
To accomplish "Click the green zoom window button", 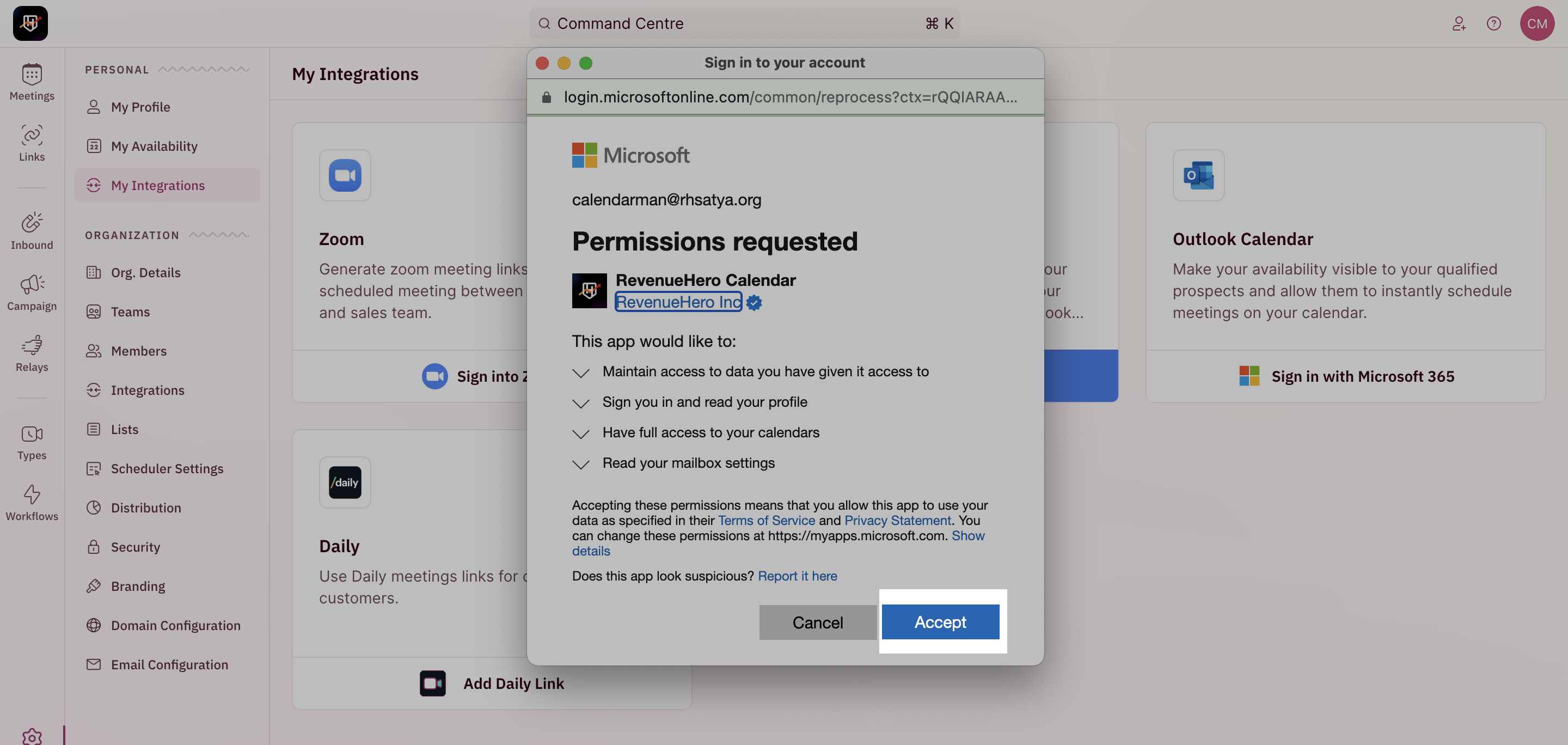I will 586,63.
